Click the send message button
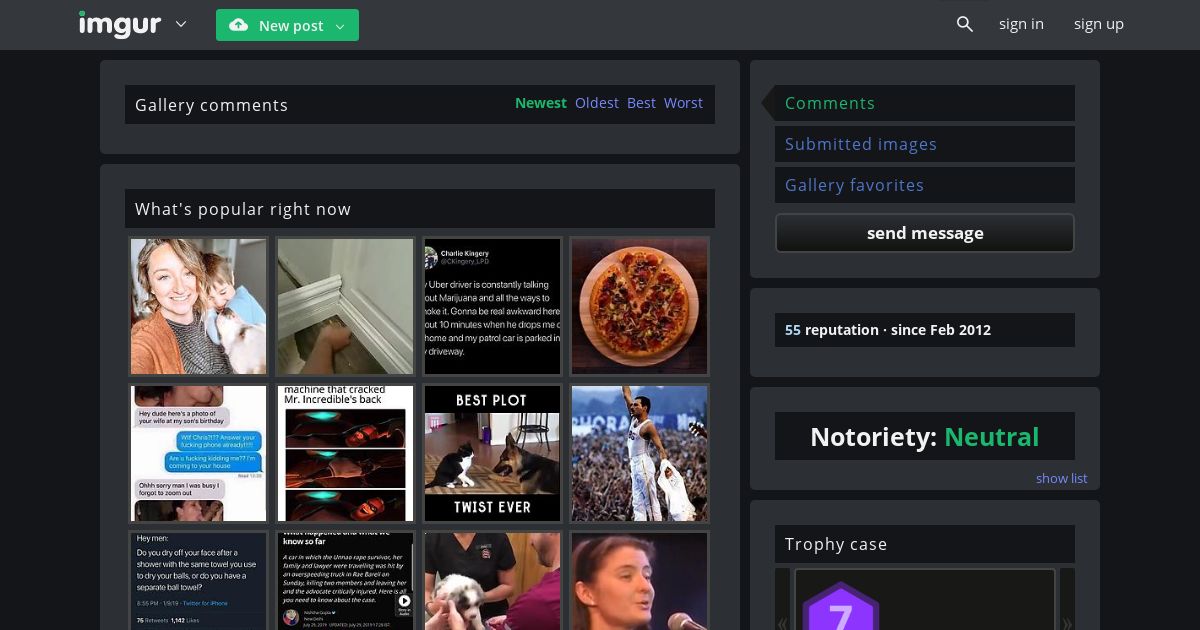 click(925, 233)
